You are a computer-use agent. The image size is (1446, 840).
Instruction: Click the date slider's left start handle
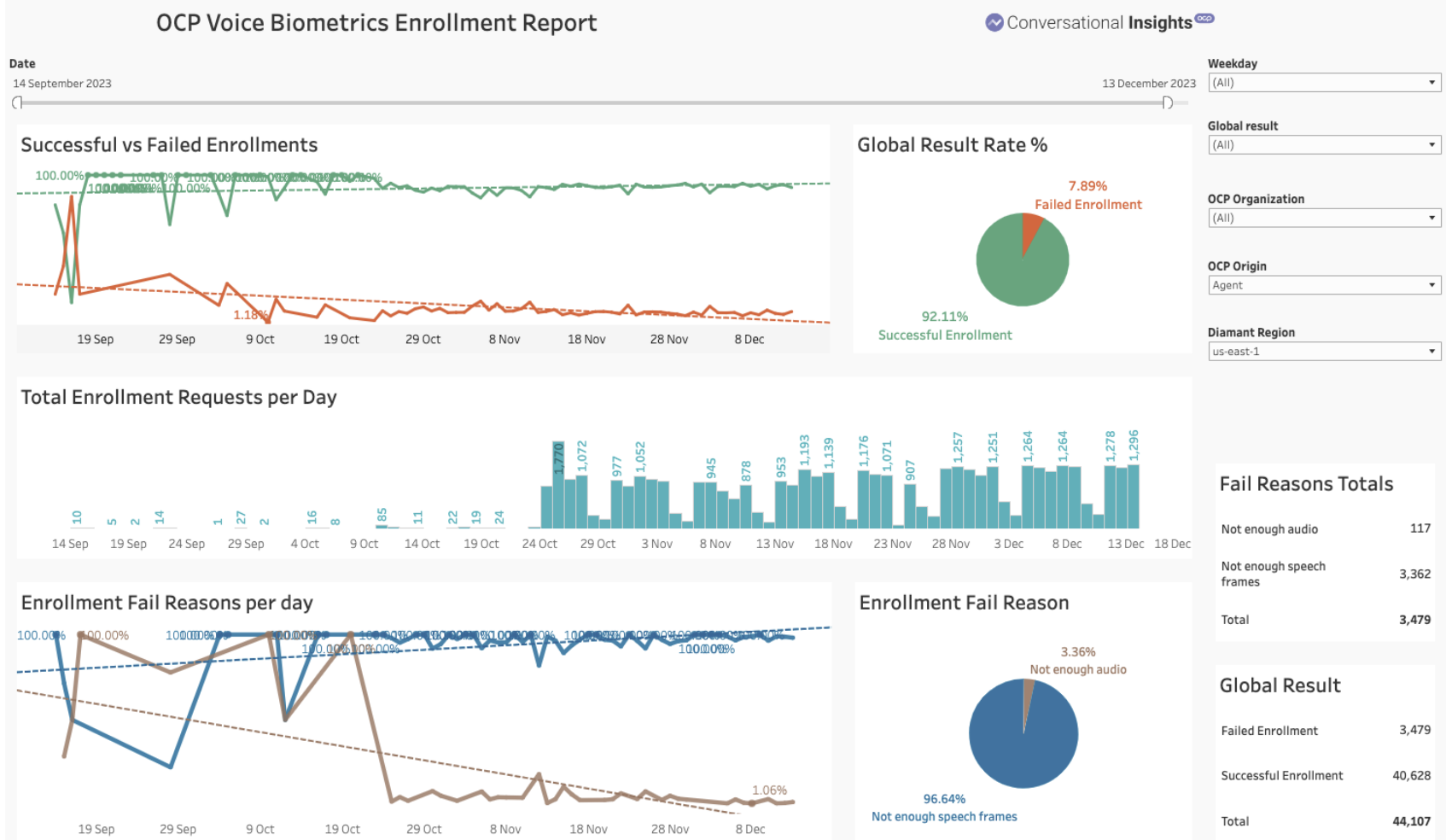[x=17, y=102]
